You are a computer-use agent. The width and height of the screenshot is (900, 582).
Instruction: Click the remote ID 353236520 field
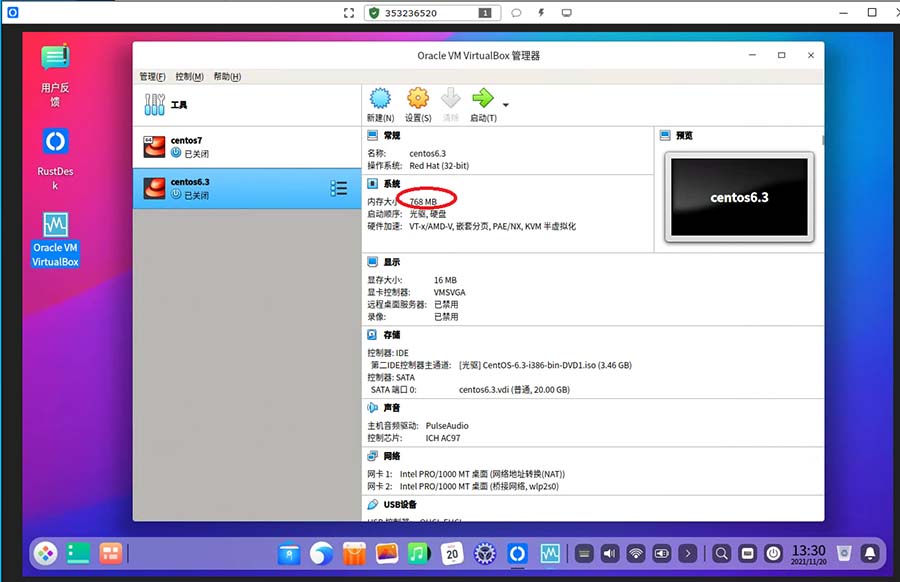coord(432,13)
